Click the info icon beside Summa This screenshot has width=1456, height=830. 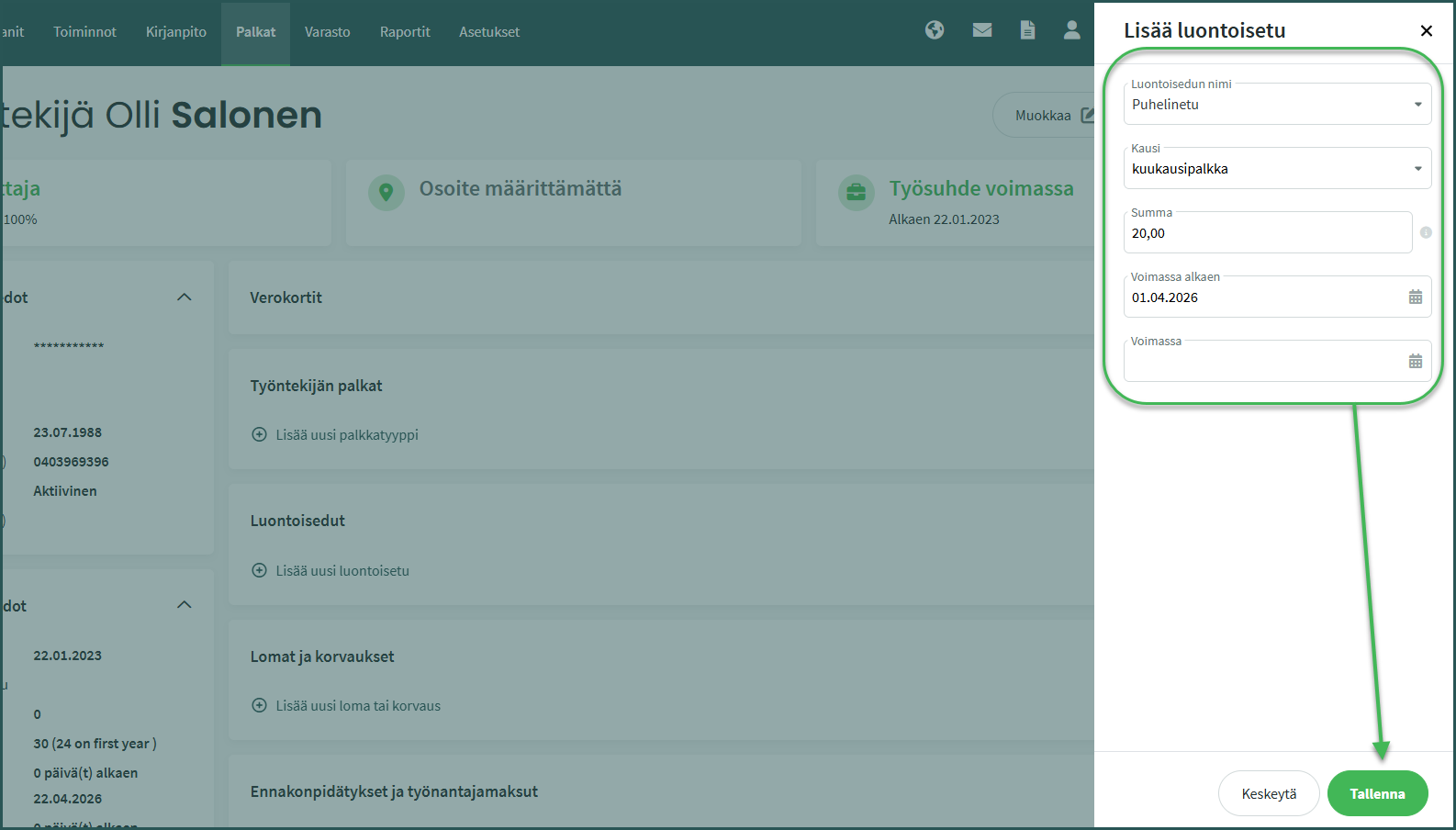(1426, 232)
